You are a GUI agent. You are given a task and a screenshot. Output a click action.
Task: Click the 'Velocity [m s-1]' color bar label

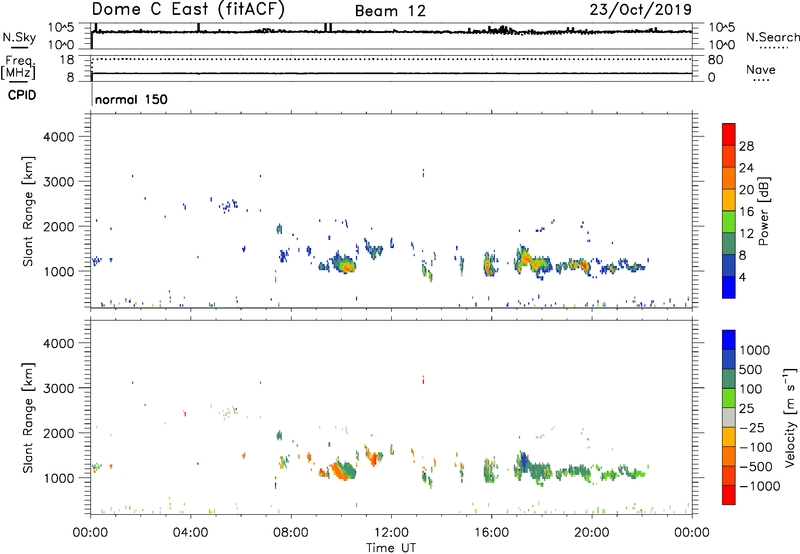(790, 417)
